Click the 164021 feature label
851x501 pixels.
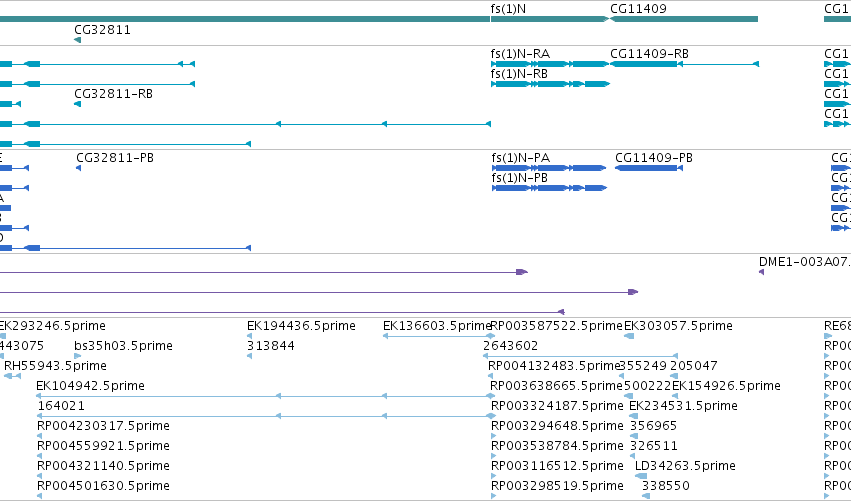(x=61, y=406)
